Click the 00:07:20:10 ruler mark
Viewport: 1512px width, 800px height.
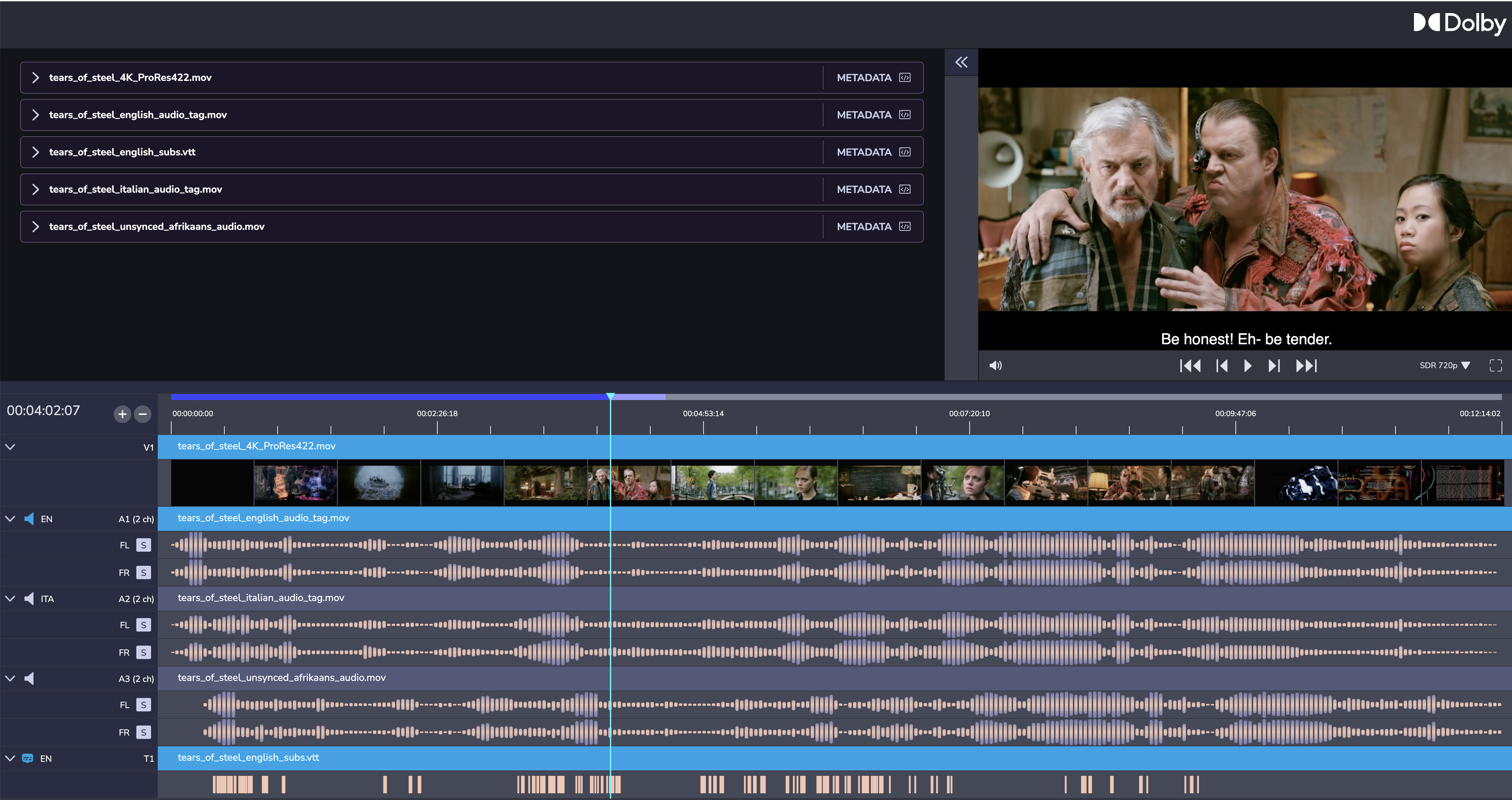969,414
